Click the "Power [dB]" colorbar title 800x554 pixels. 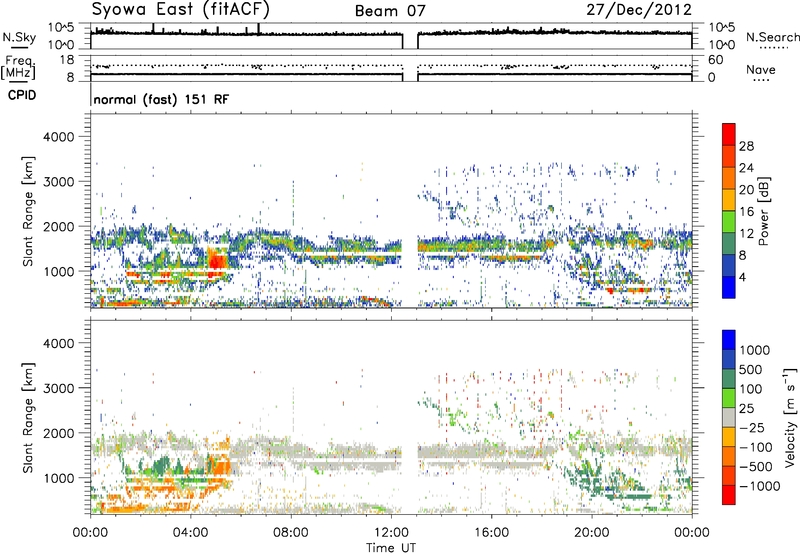click(763, 212)
